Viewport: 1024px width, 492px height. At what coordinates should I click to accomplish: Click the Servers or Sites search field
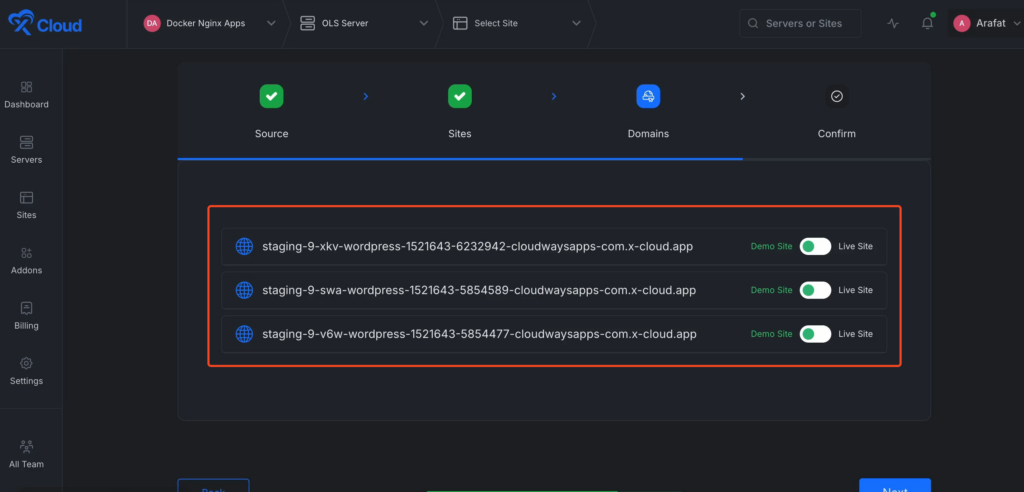click(801, 23)
